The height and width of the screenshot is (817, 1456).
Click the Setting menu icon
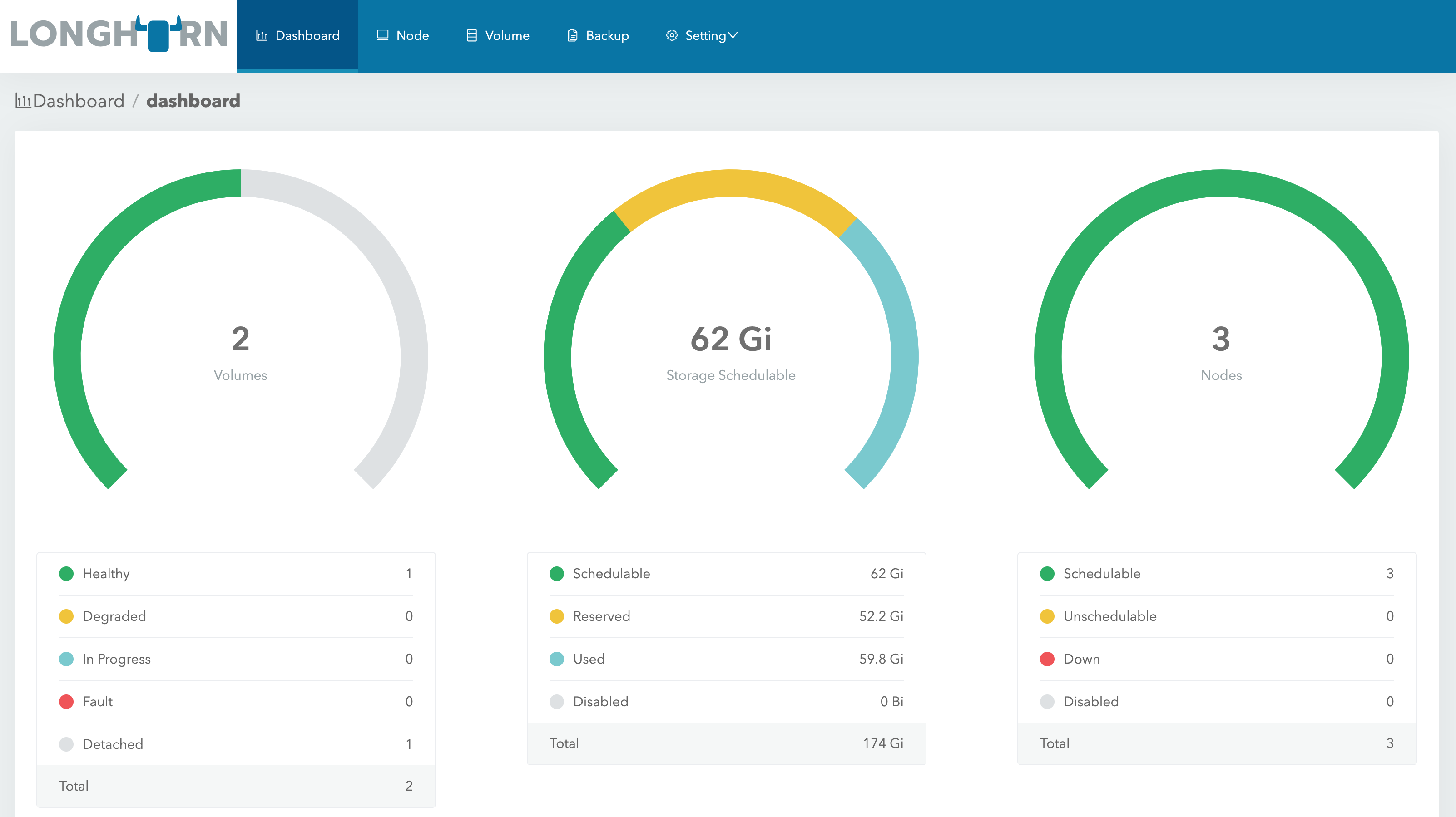[672, 35]
